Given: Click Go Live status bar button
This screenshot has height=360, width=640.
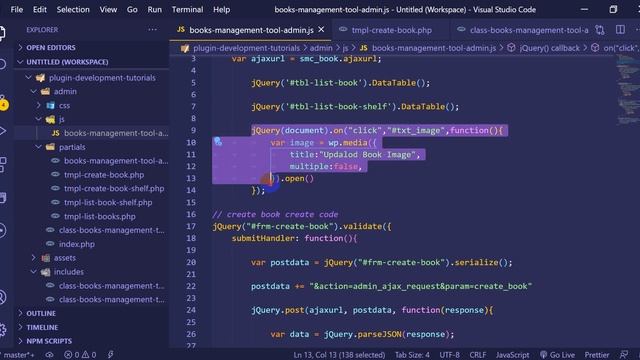Looking at the screenshot, I should pyautogui.click(x=557, y=355).
